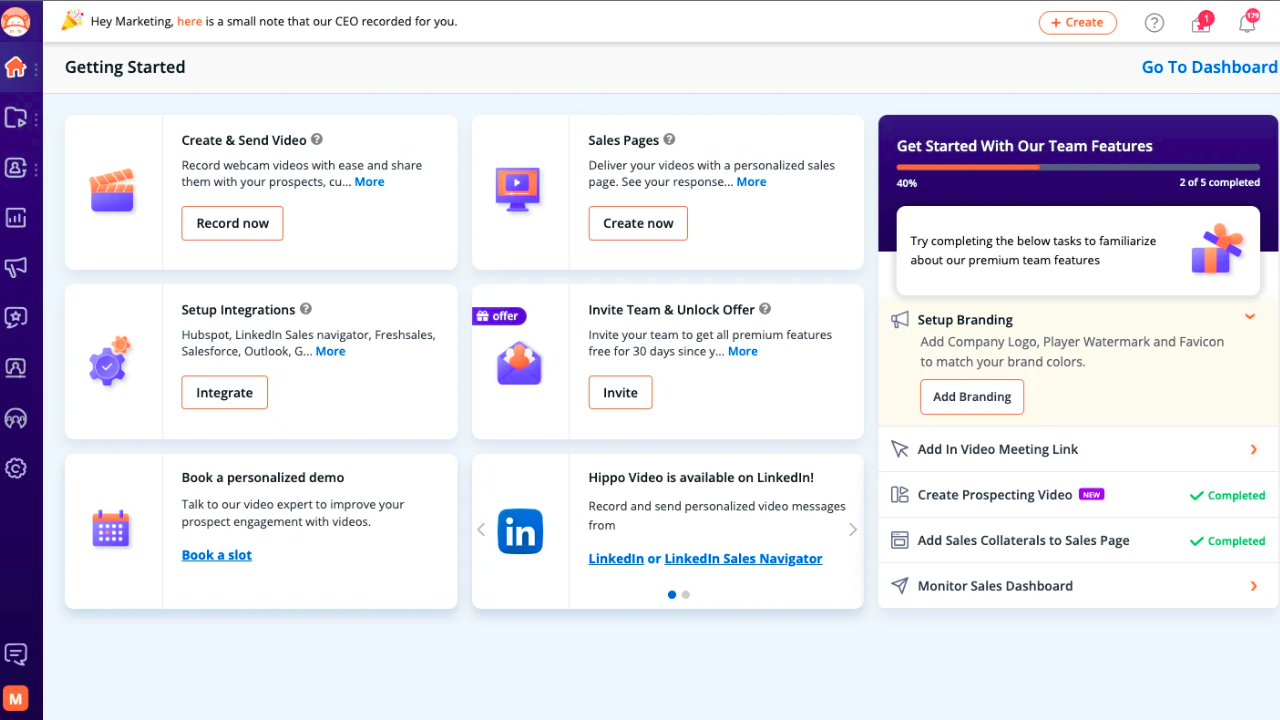
Task: Click the purple offer badge
Action: point(499,316)
